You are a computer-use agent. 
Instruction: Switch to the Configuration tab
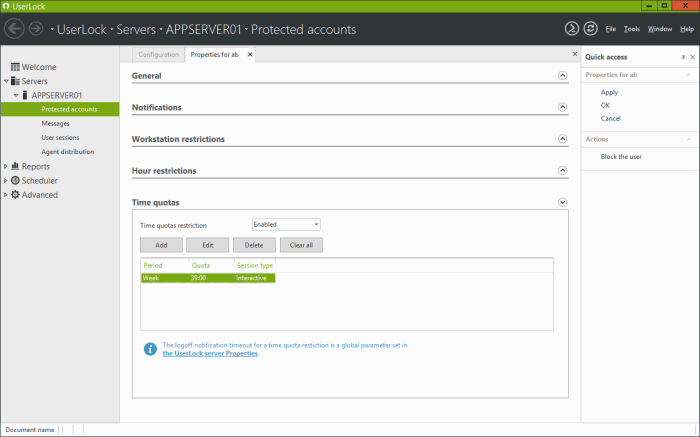158,54
